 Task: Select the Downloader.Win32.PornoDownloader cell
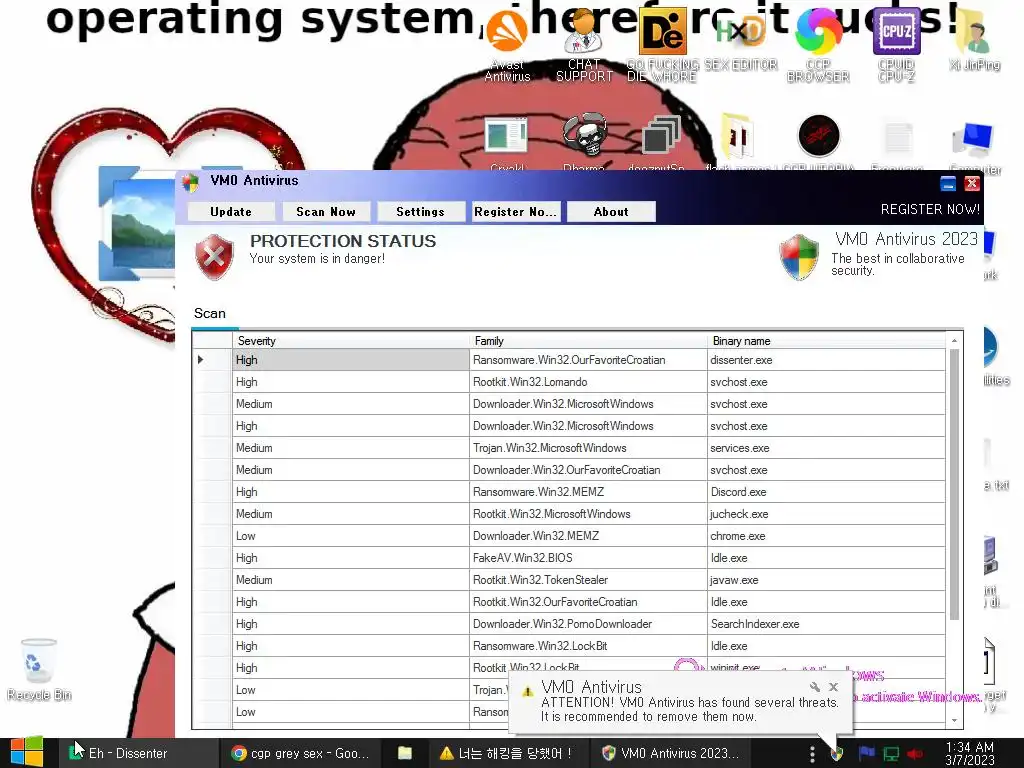pos(588,624)
